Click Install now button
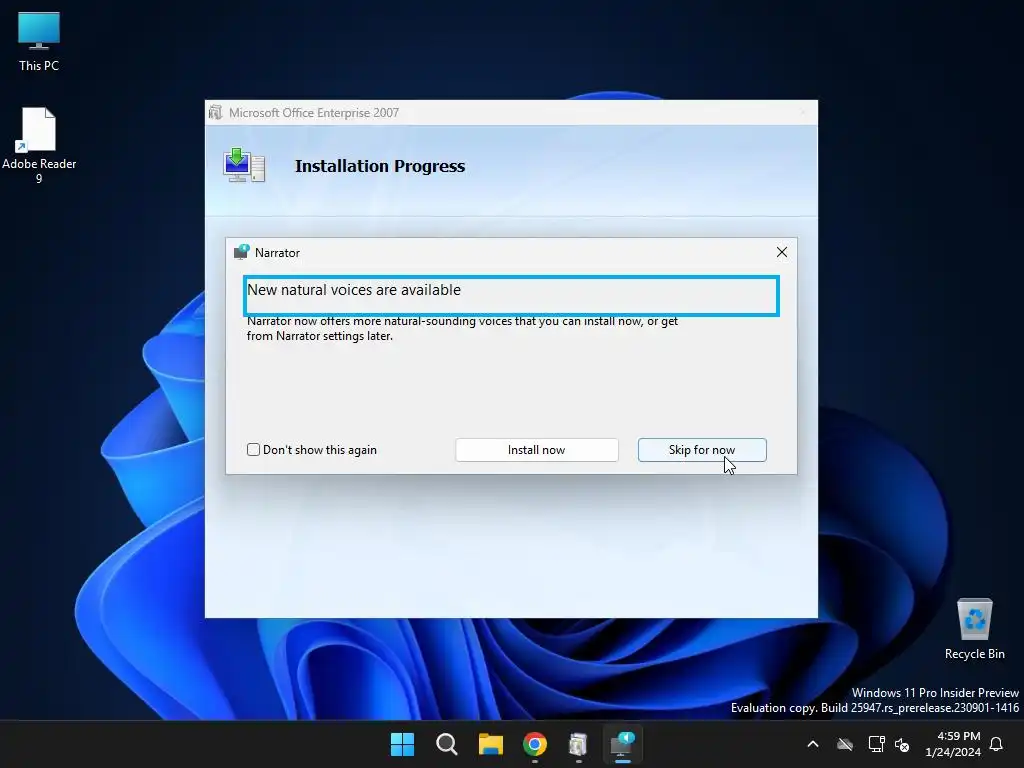1024x768 pixels. 537,450
